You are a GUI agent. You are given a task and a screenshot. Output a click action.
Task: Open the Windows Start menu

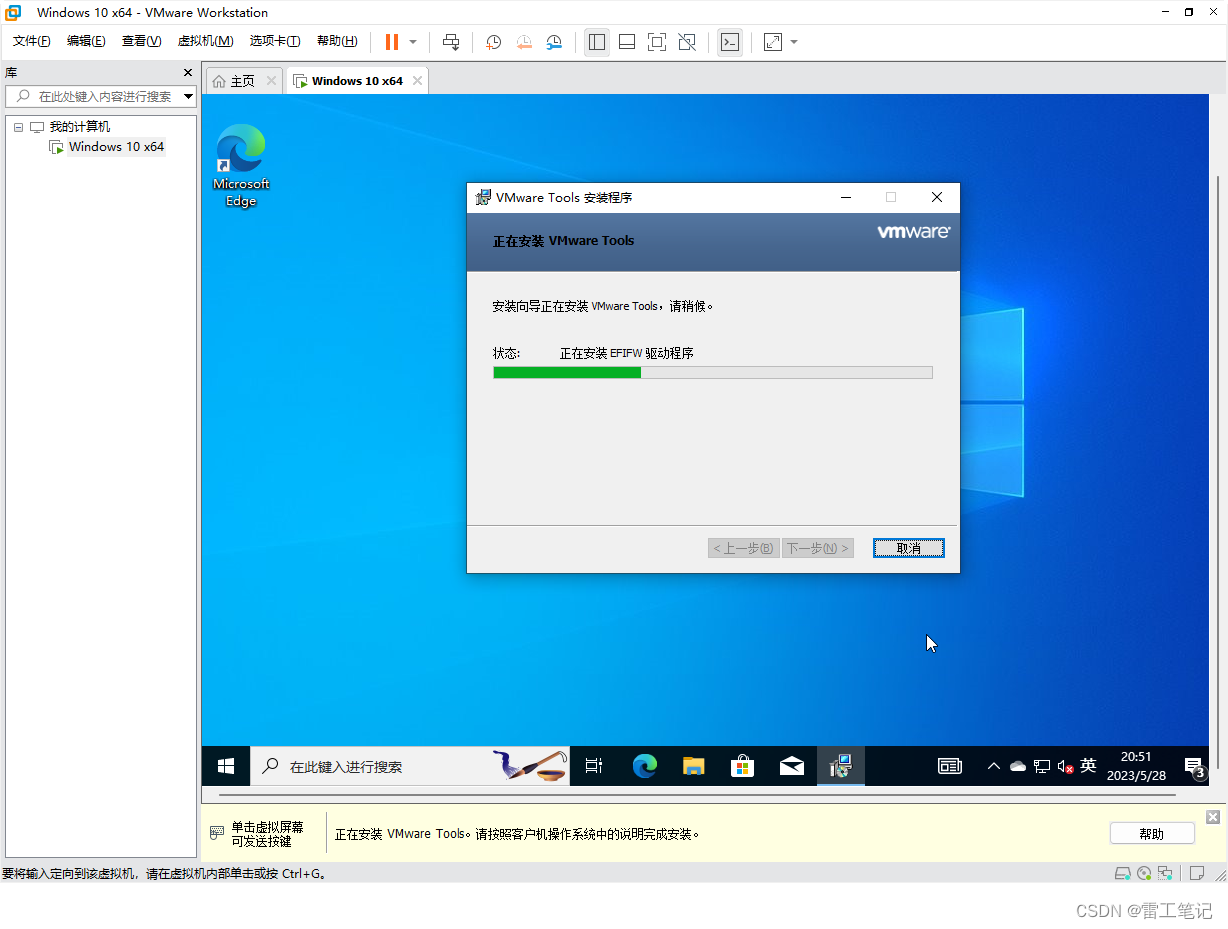point(226,766)
